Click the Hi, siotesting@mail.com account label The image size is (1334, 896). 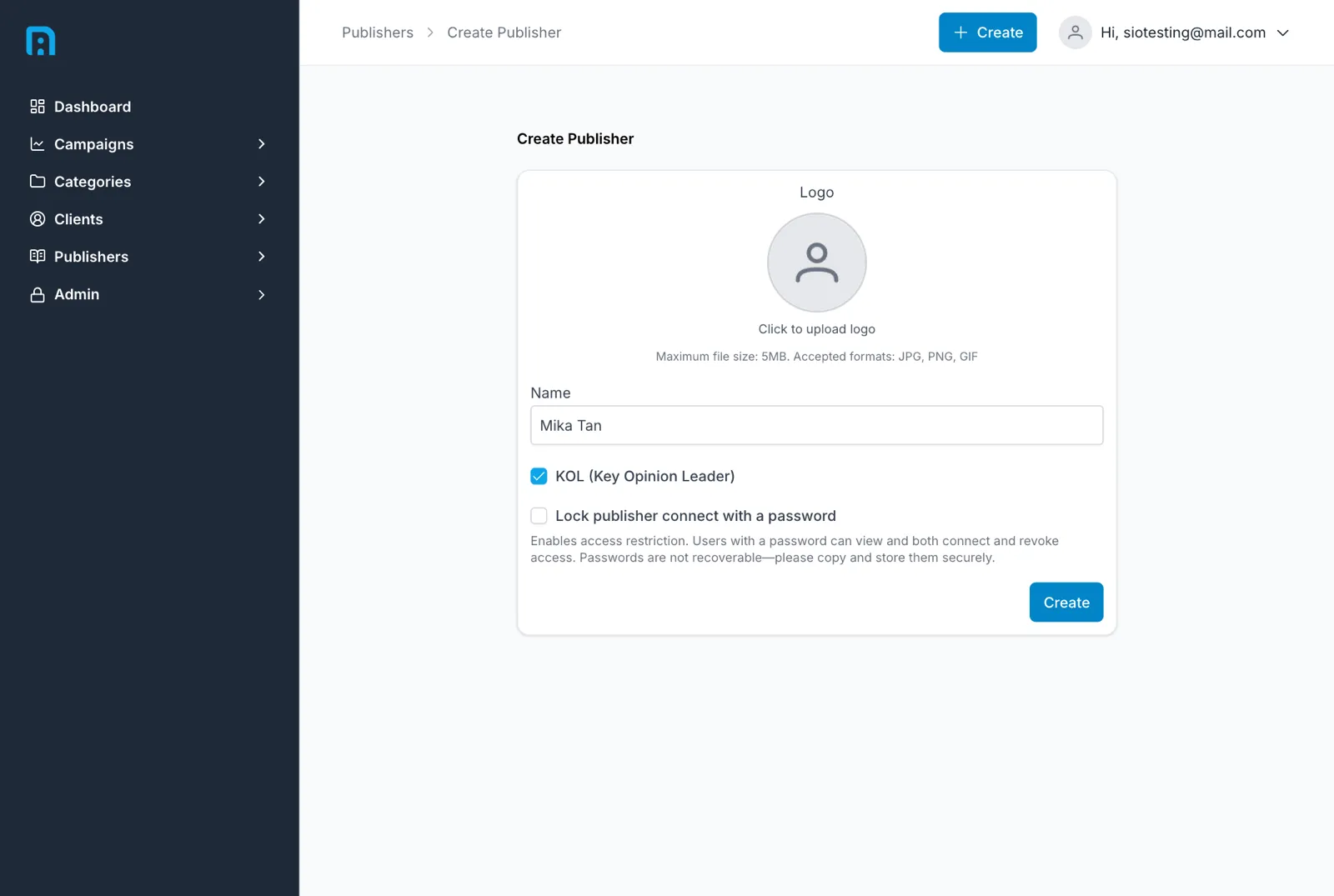1183,33
